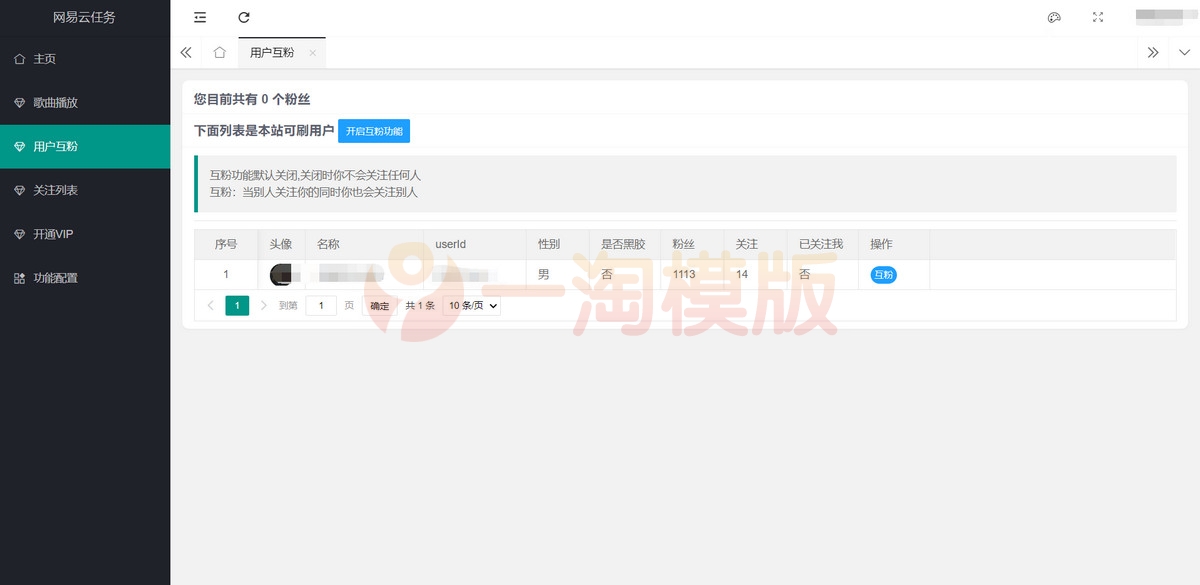This screenshot has height=585, width=1200.
Task: Toggle the sidebar collapse icon
Action: (x=199, y=16)
